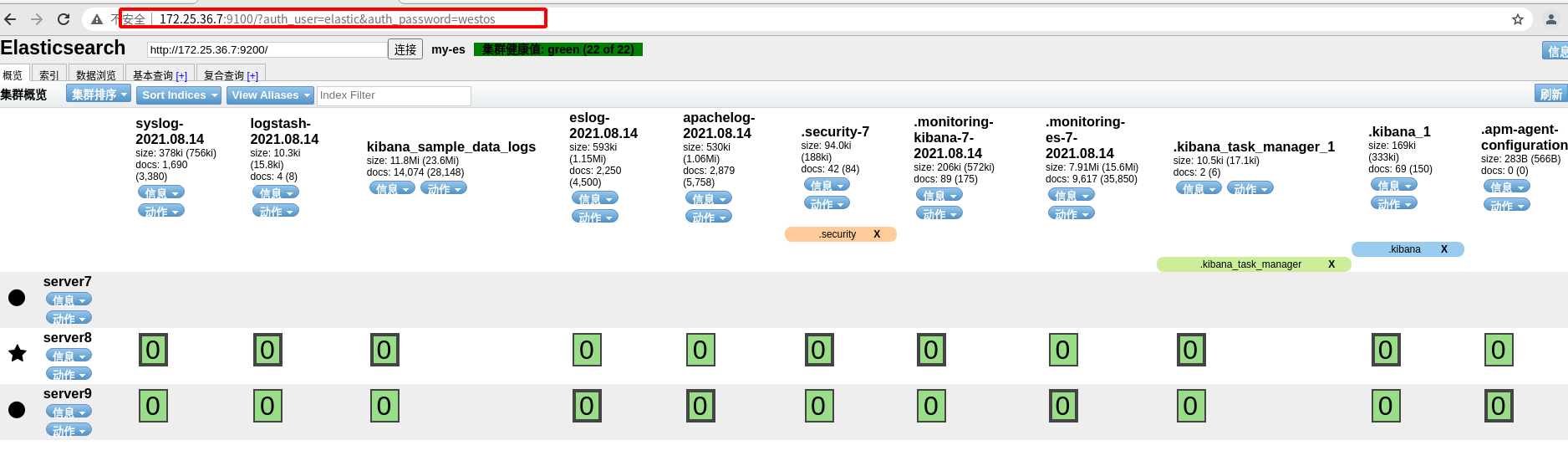1568x461 pixels.
Task: Bookmark this page with the star icon
Action: (1518, 19)
